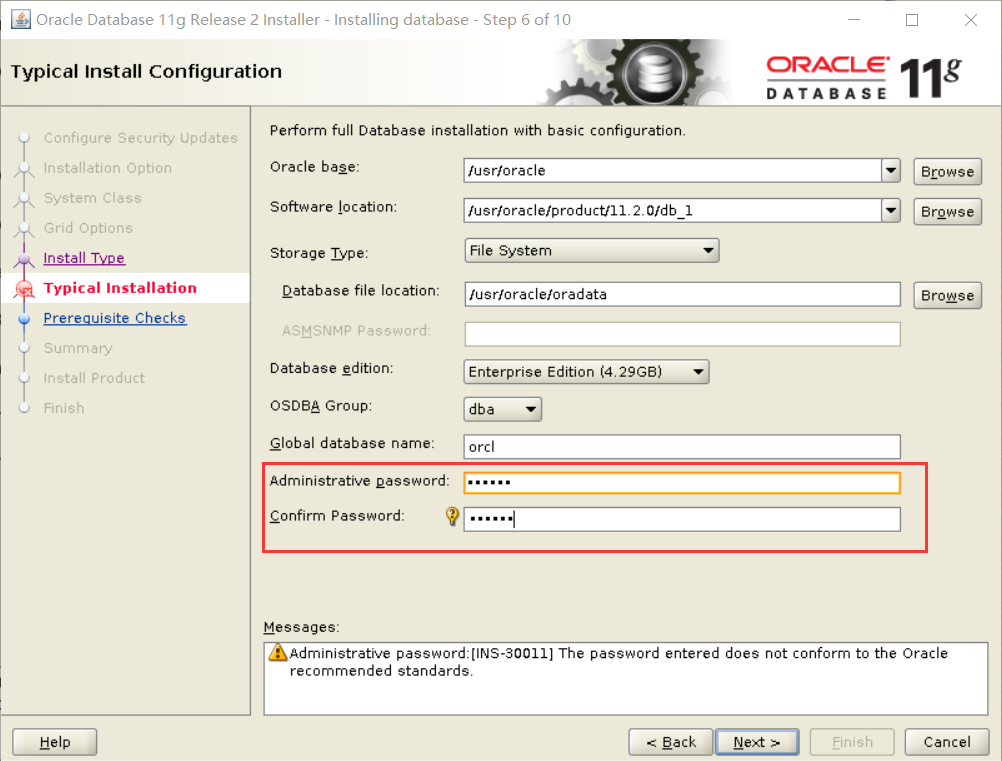This screenshot has height=761, width=1002.
Task: Open the OSDBA Group dropdown
Action: click(503, 409)
